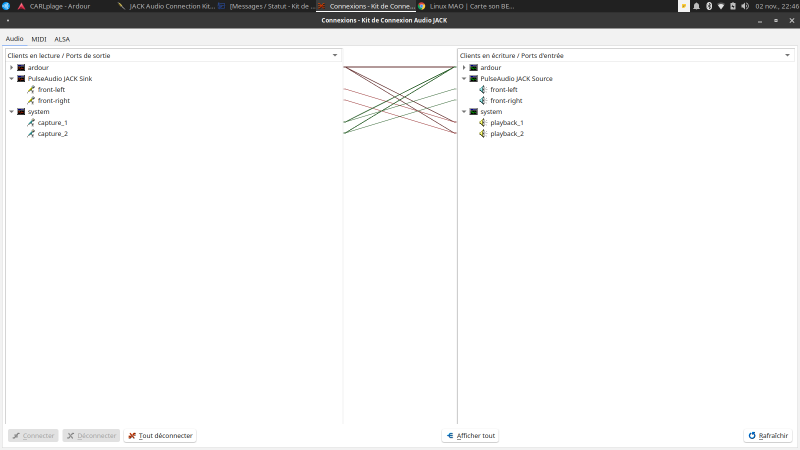
Task: Select capture_1 port icon
Action: tap(31, 122)
